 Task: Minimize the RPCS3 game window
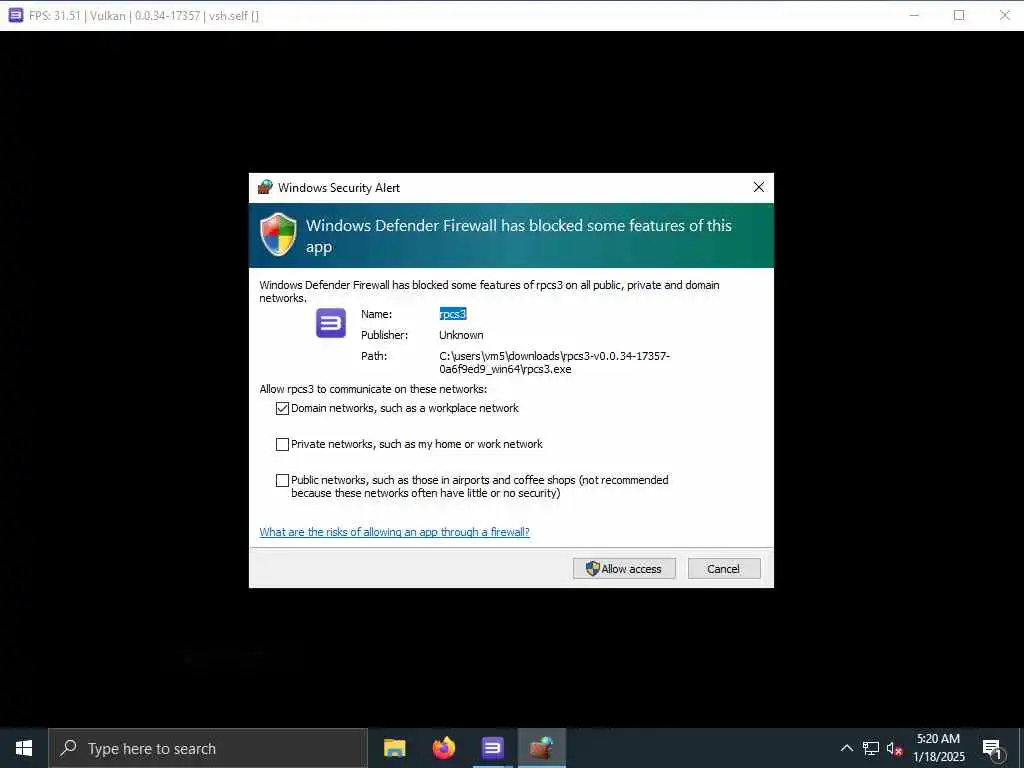914,15
